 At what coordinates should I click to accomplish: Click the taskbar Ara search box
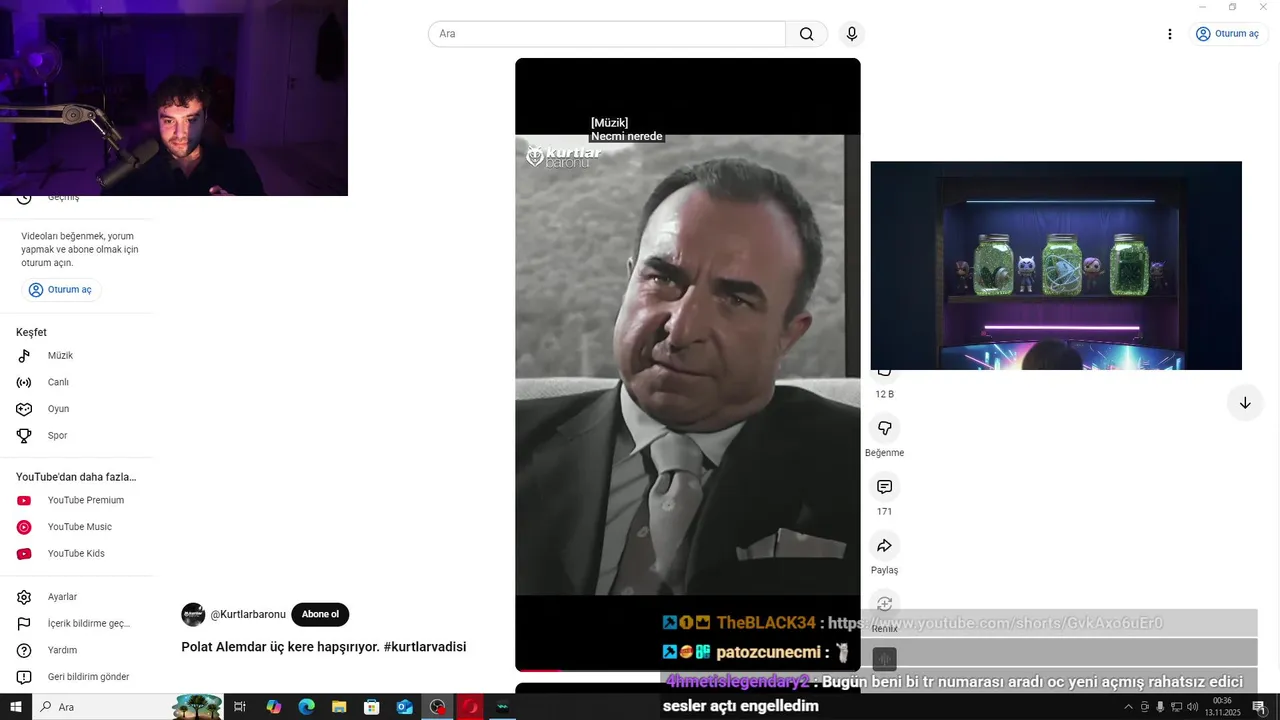pos(128,707)
